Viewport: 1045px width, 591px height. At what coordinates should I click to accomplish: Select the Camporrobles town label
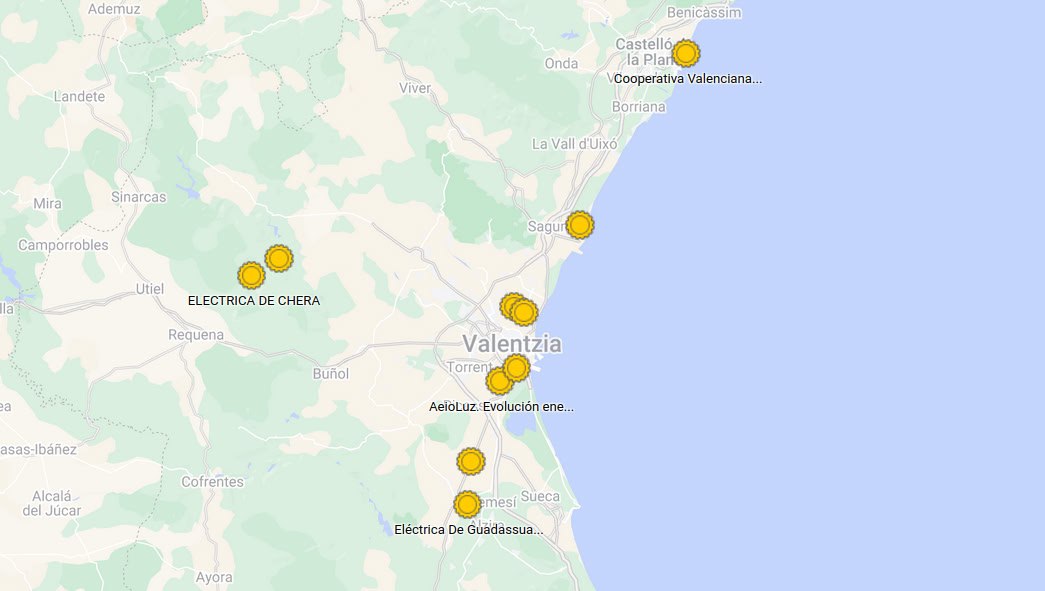click(63, 245)
